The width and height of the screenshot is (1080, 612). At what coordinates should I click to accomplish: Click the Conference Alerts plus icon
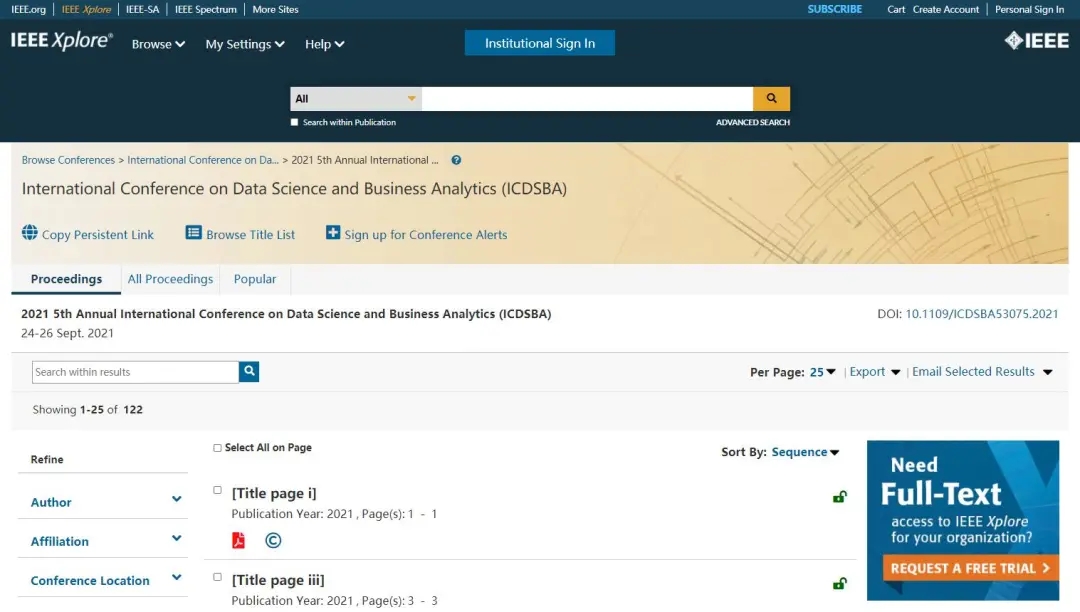pyautogui.click(x=333, y=233)
